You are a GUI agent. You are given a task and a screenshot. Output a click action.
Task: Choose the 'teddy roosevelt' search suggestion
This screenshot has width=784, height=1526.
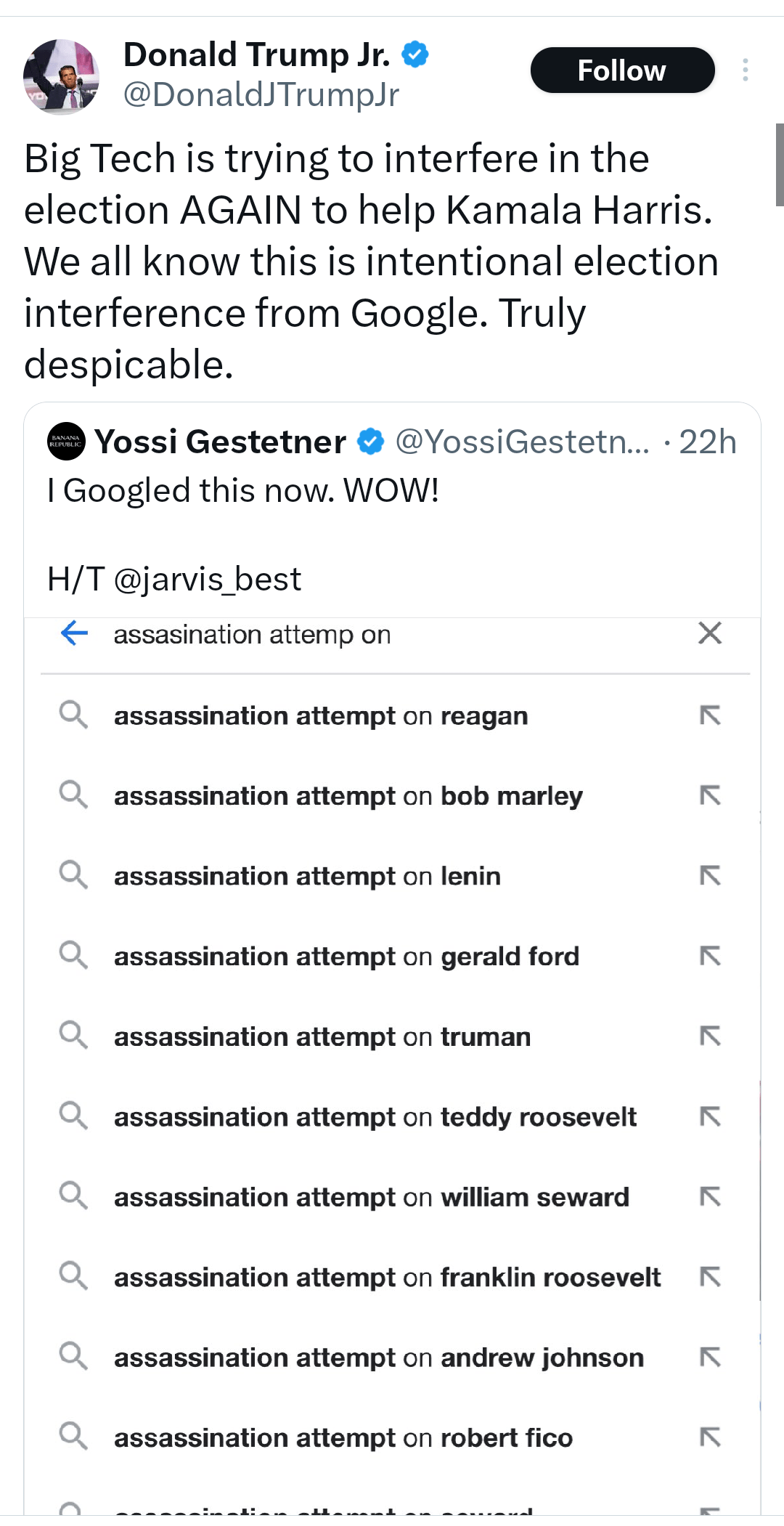point(375,1117)
